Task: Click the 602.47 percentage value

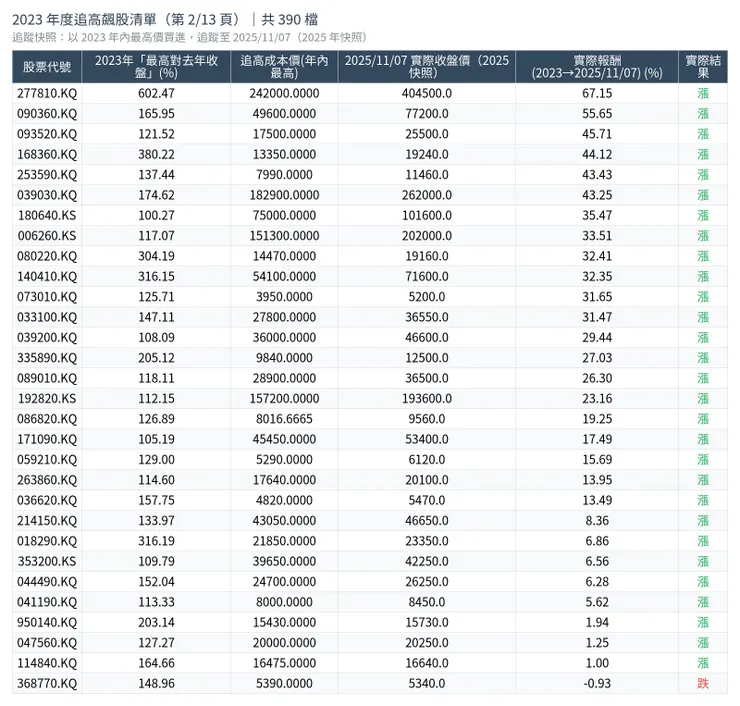Action: 156,93
